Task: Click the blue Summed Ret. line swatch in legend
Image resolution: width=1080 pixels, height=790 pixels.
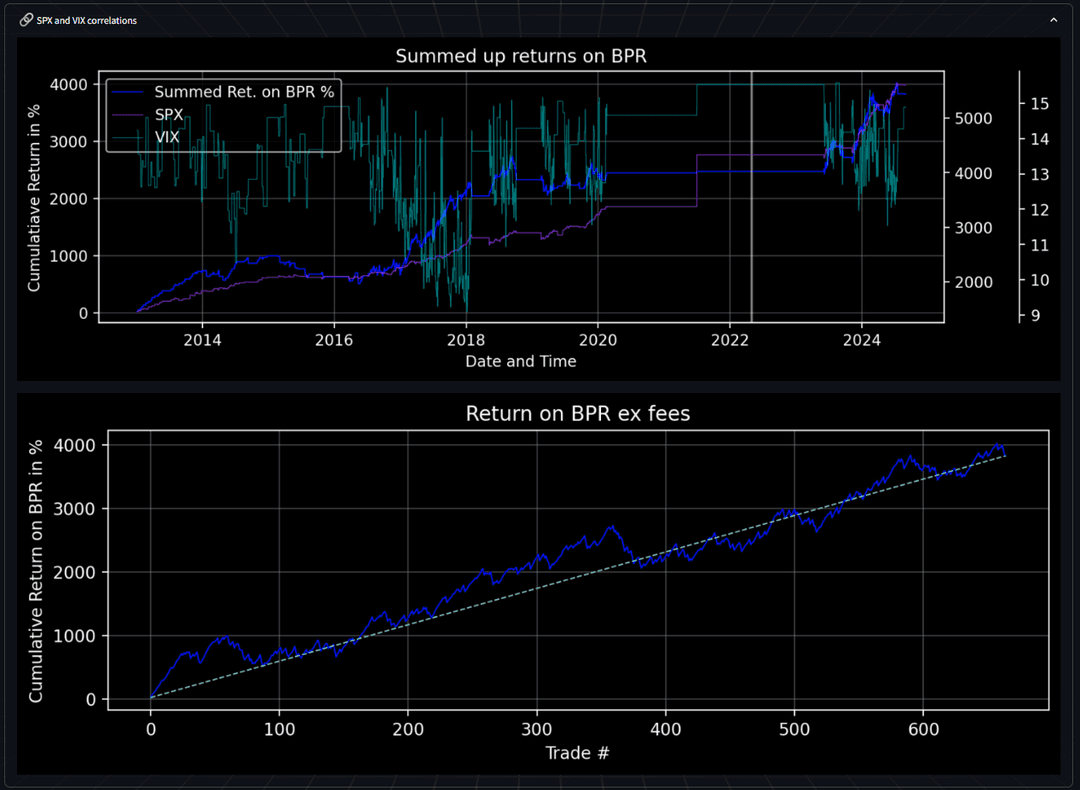Action: point(129,93)
